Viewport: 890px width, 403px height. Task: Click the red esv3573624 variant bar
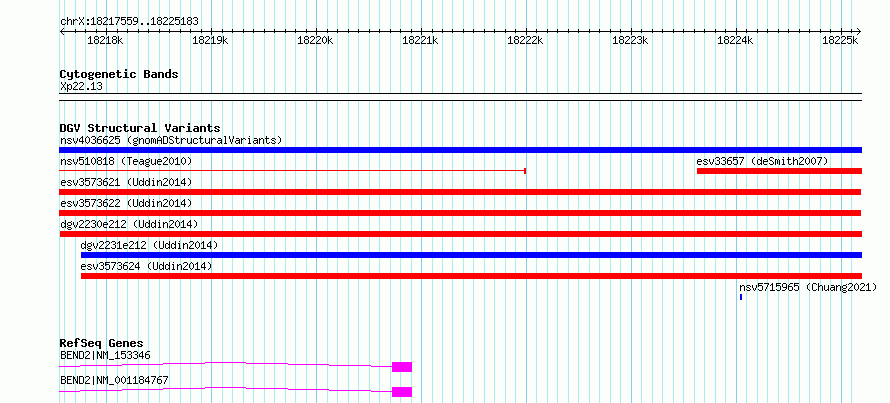tap(471, 276)
